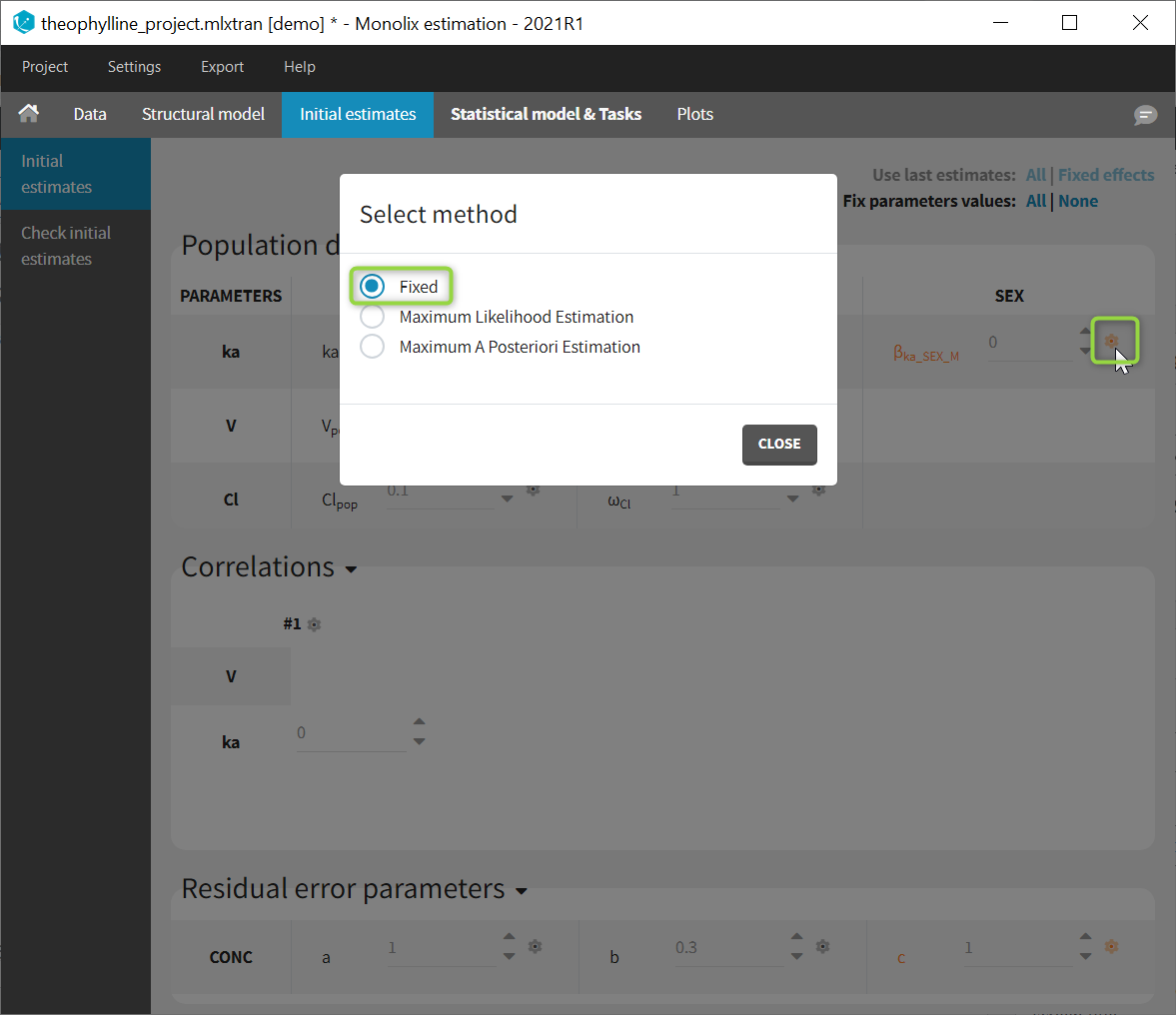Click the ka correlation value input field
Image resolution: width=1176 pixels, height=1015 pixels.
(350, 733)
